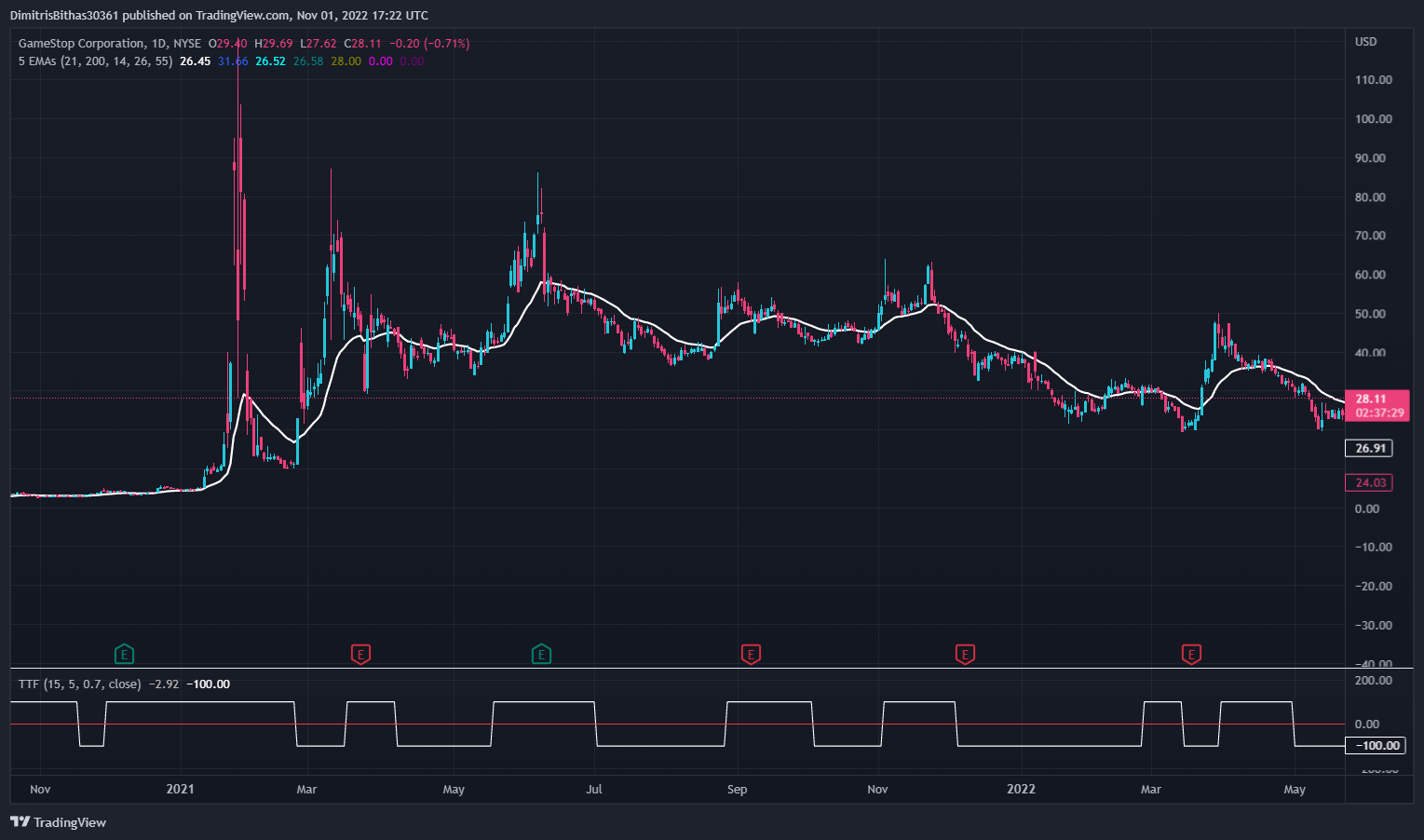Screen dimensions: 1424x840
Task: Open the red earnings E marker before 2022
Action: (965, 654)
